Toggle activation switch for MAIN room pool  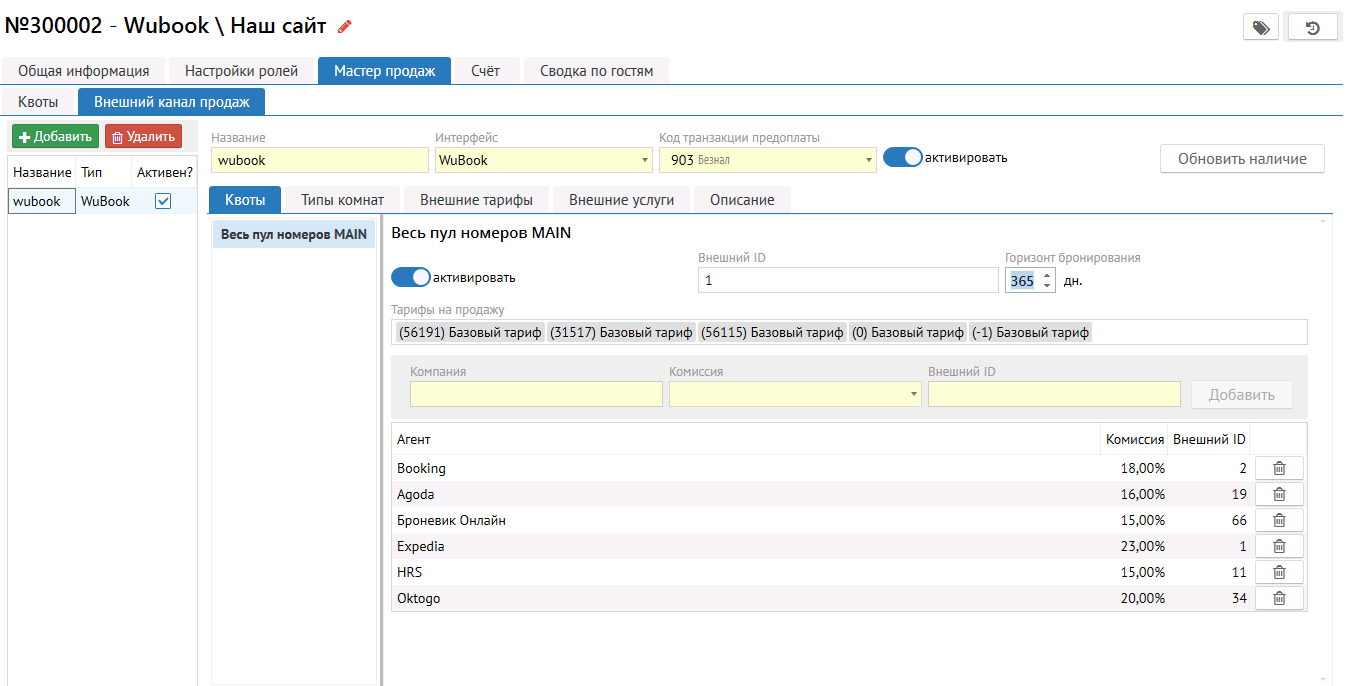coord(410,277)
